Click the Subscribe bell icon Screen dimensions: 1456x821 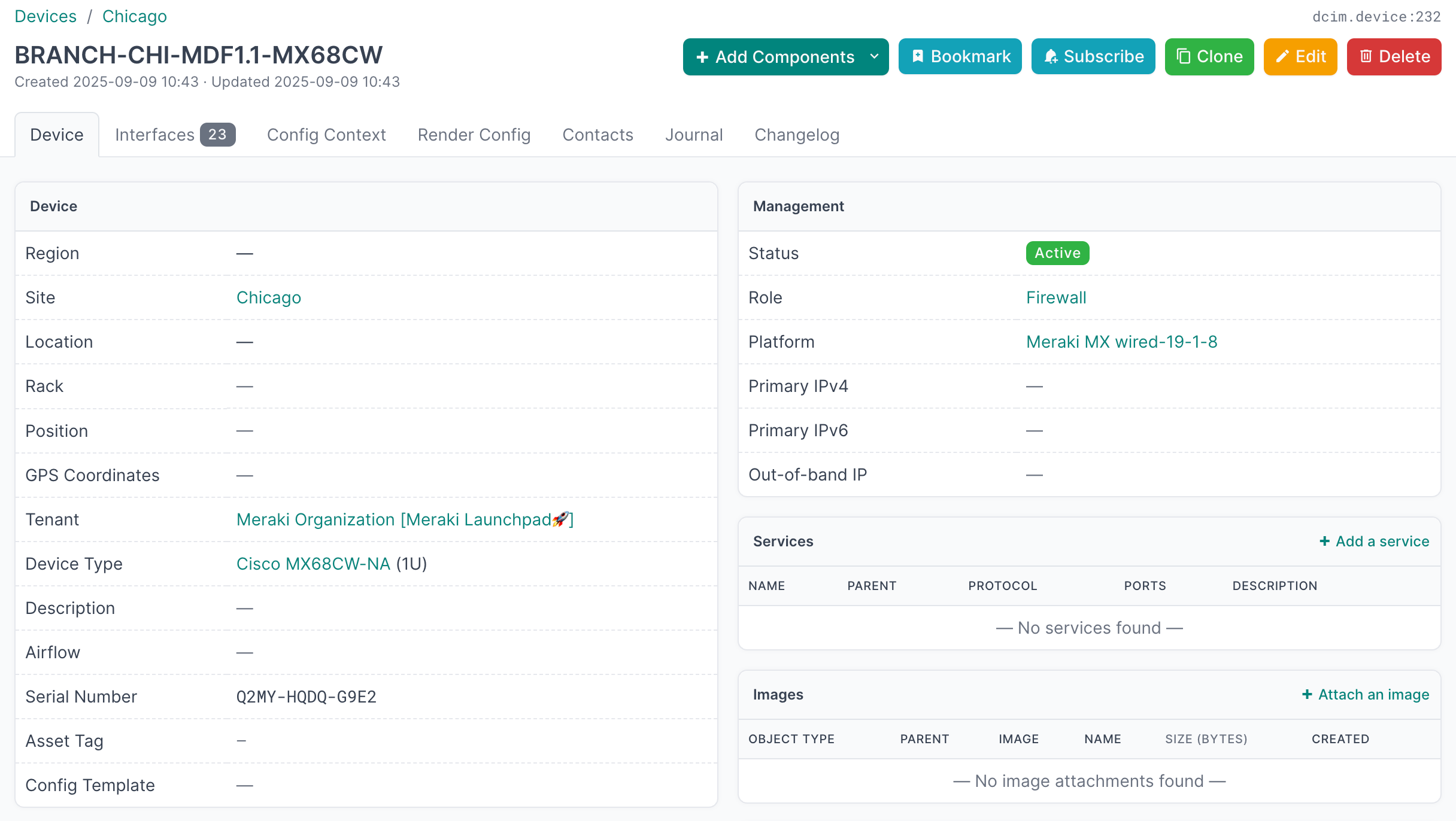1051,56
